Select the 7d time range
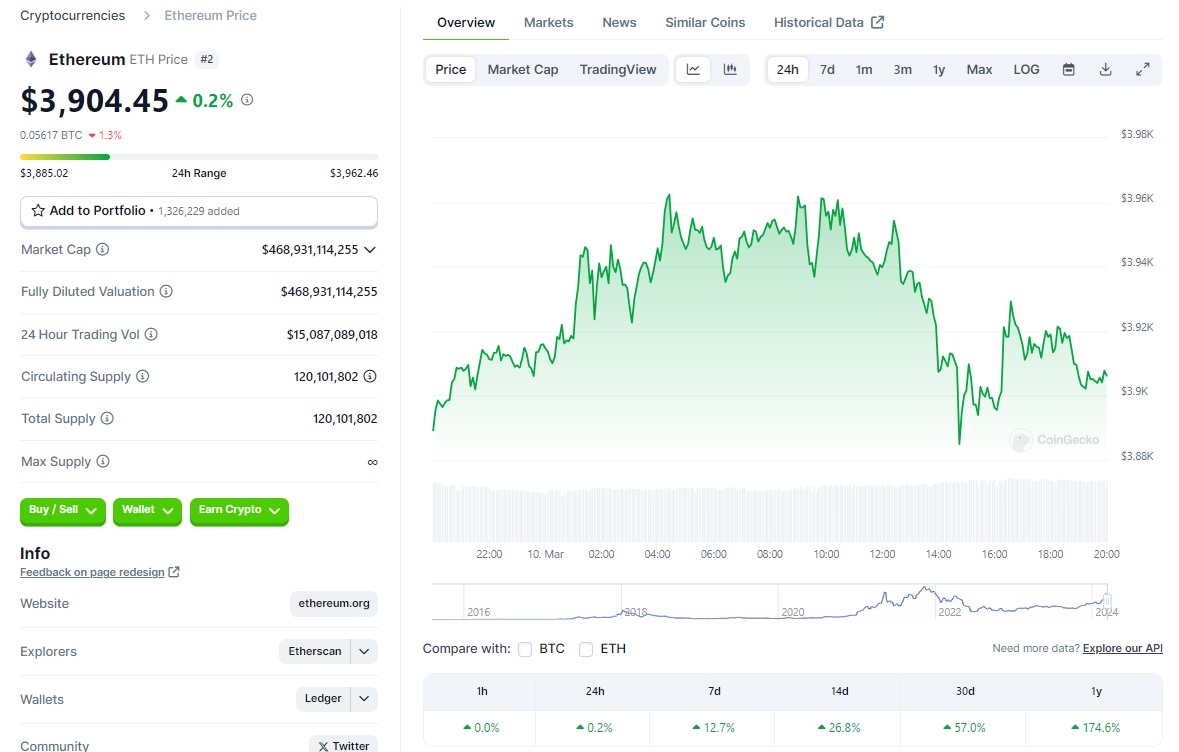The height and width of the screenshot is (752, 1179). 827,70
